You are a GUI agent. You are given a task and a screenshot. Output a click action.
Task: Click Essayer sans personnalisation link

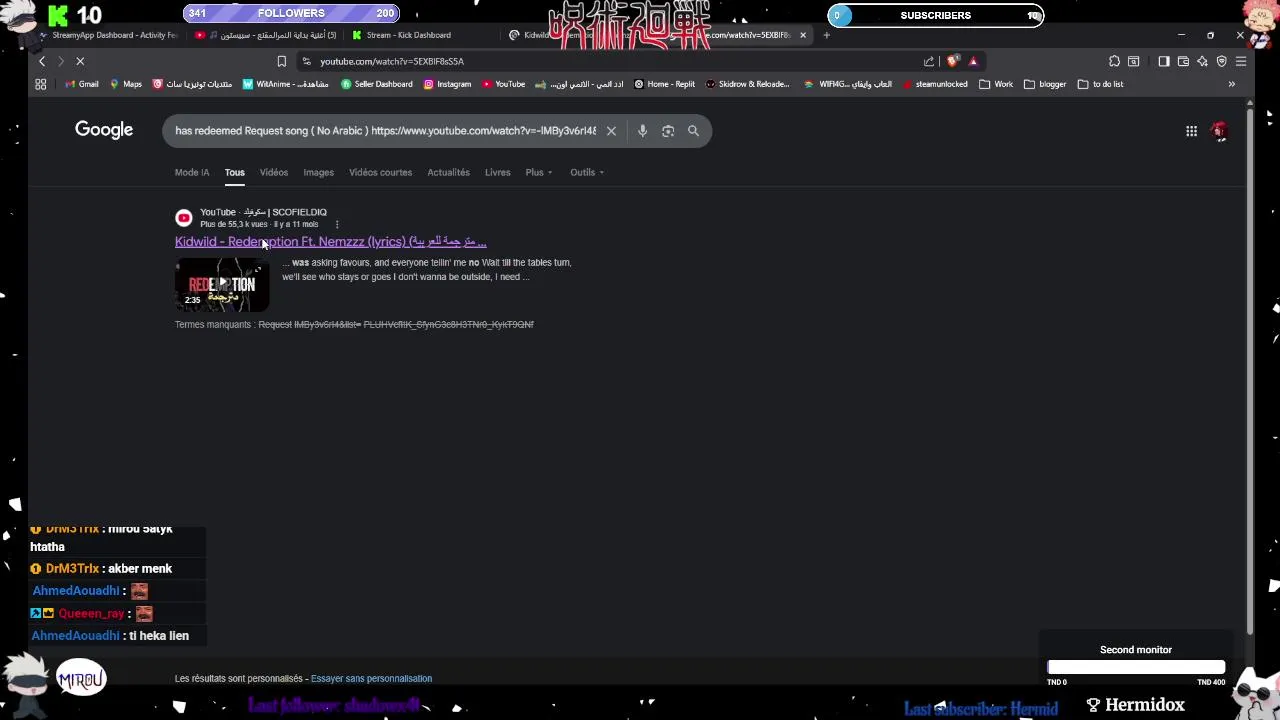pyautogui.click(x=371, y=678)
